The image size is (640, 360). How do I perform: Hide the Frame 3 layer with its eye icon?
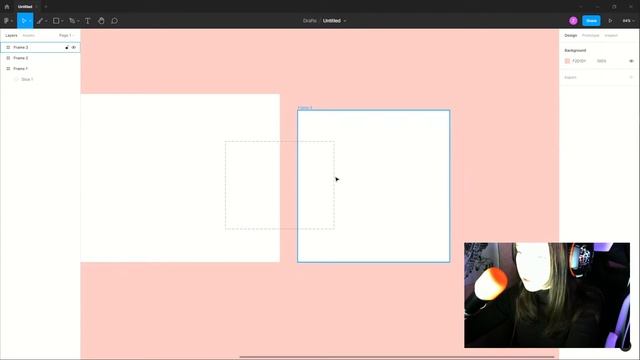pos(74,47)
